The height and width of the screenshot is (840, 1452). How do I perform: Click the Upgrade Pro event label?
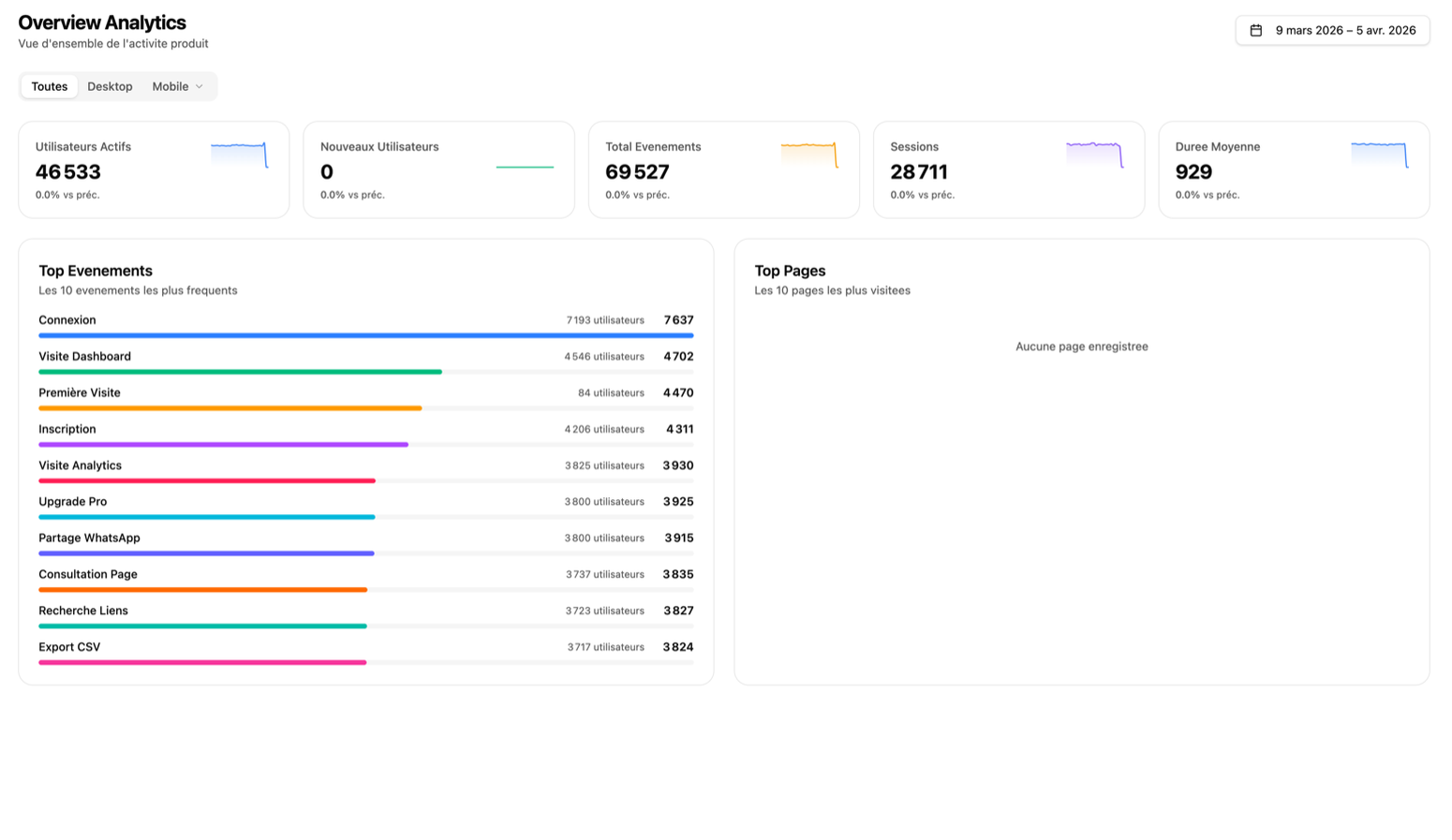73,502
